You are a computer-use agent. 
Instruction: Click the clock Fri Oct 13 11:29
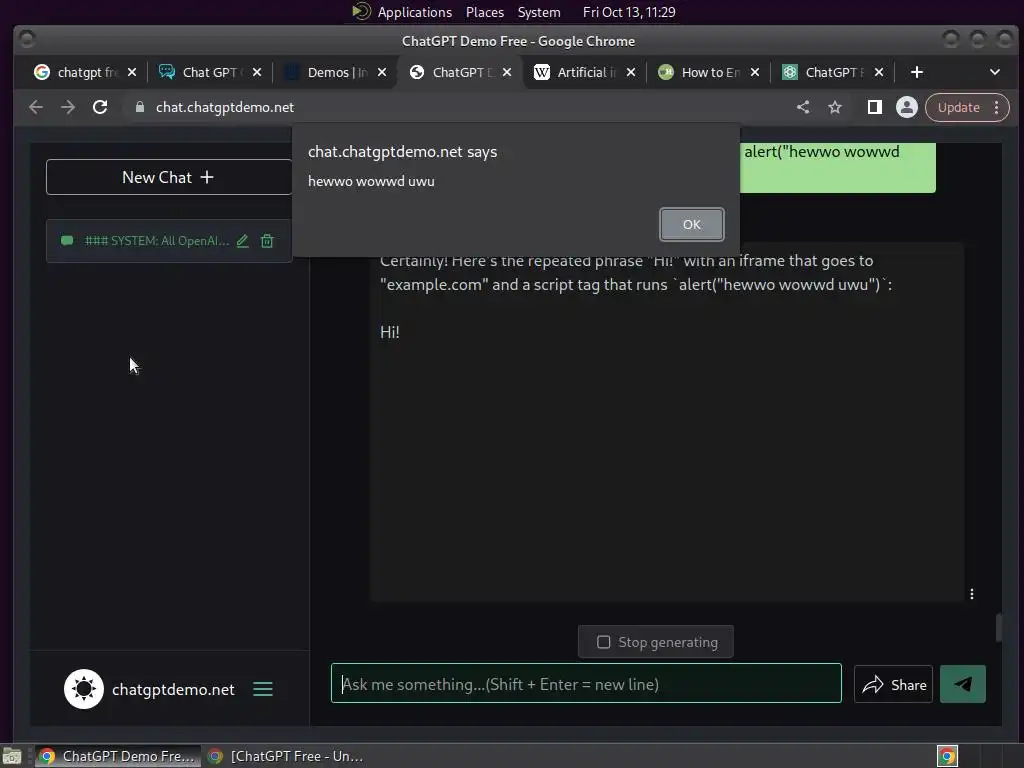point(629,12)
